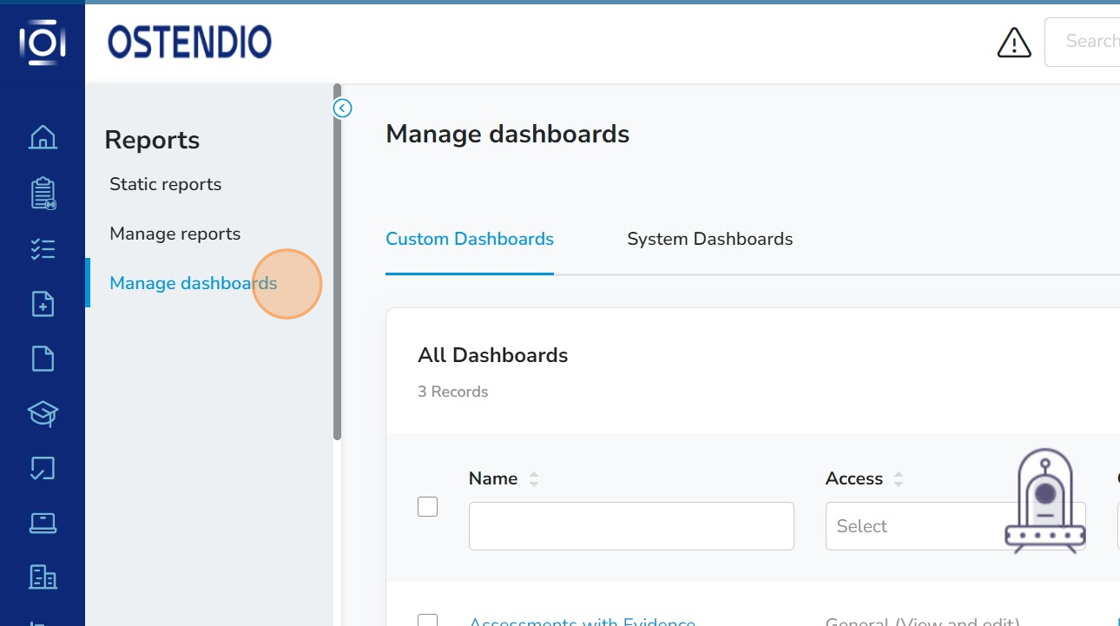Click the checklist tasks icon in sidebar
The width and height of the screenshot is (1120, 626).
pos(42,249)
